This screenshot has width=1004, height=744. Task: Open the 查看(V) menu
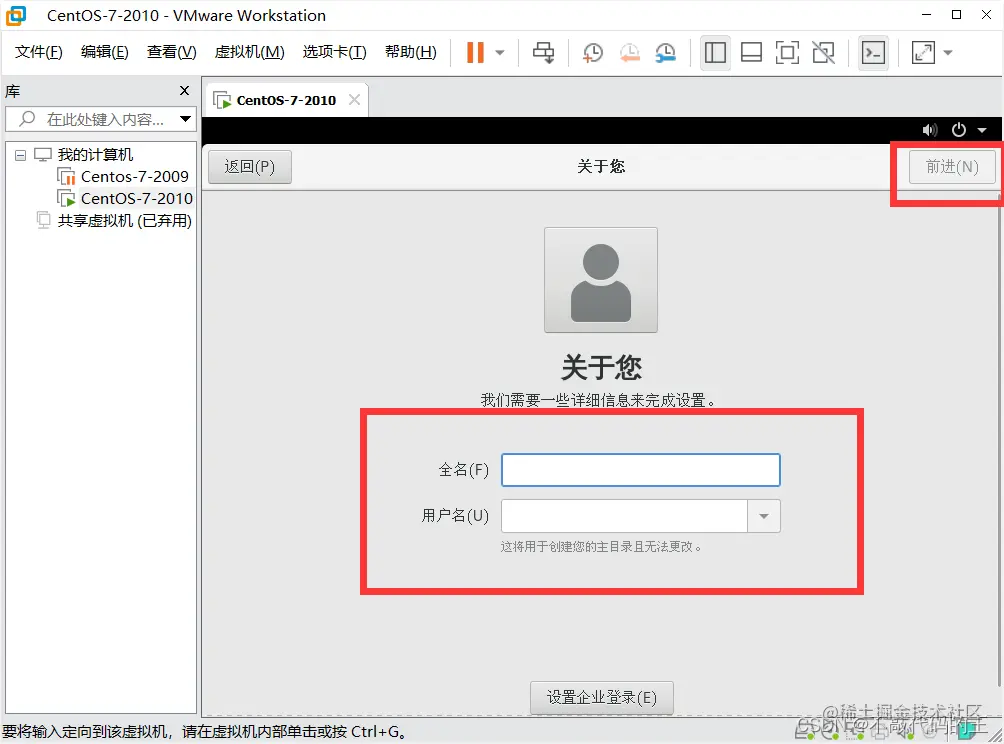coord(172,52)
